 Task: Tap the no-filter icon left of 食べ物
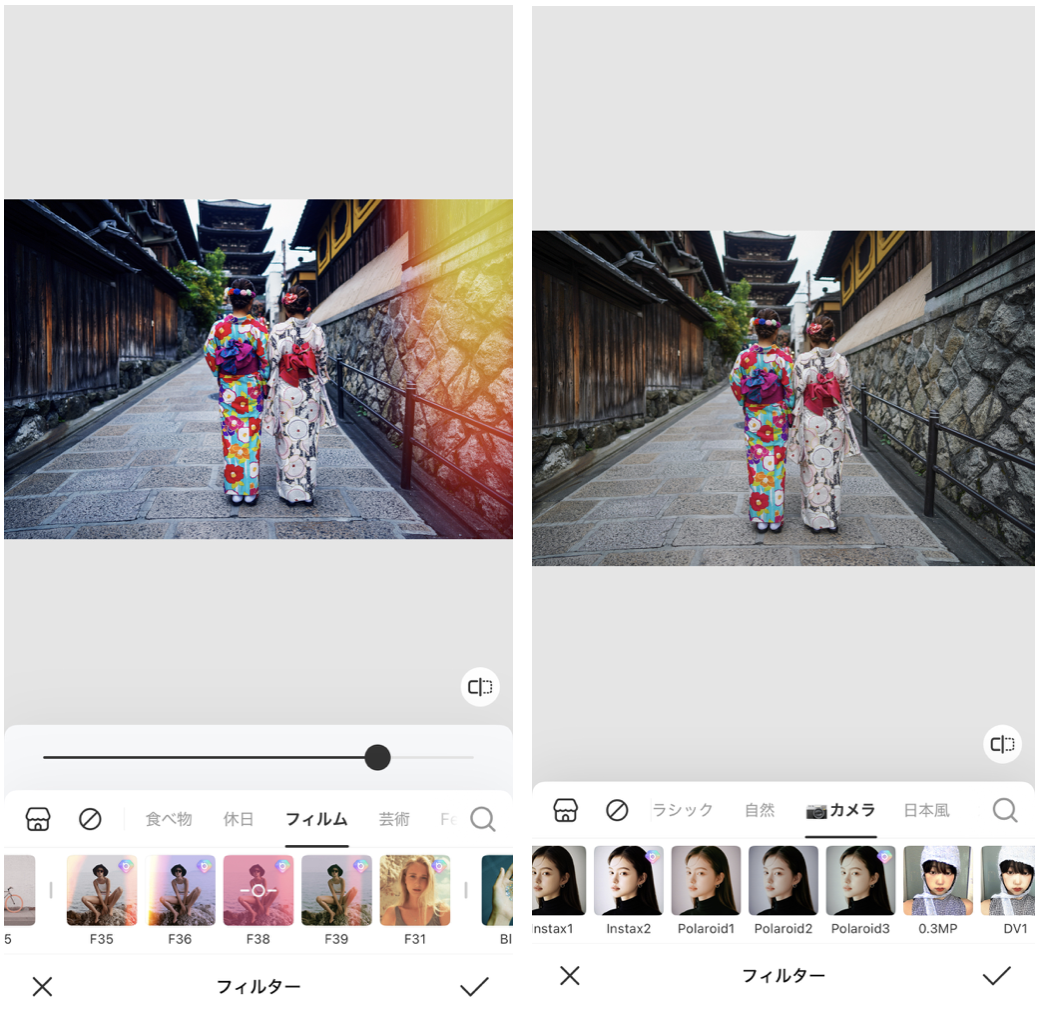tap(90, 819)
